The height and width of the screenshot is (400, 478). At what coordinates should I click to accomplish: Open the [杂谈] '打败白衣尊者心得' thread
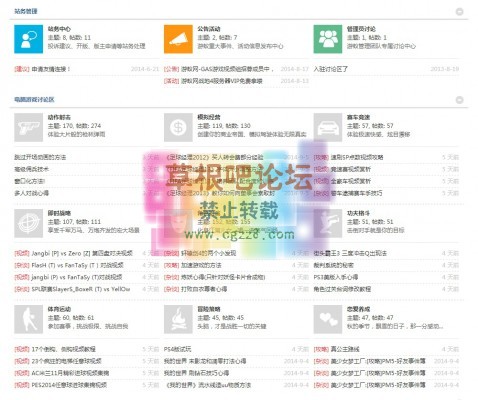coord(204,289)
